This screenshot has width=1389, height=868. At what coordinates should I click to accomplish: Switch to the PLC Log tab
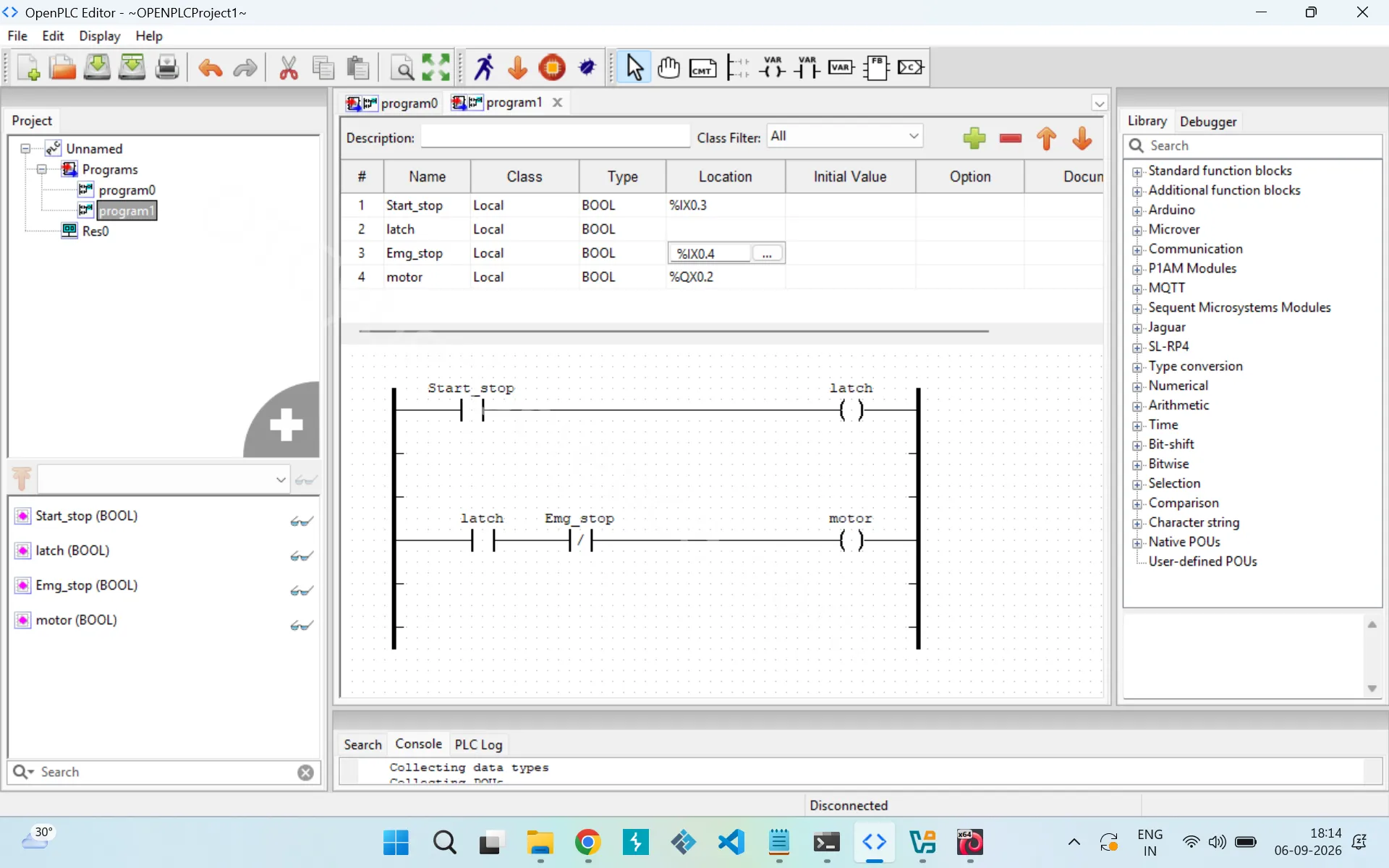click(x=478, y=744)
